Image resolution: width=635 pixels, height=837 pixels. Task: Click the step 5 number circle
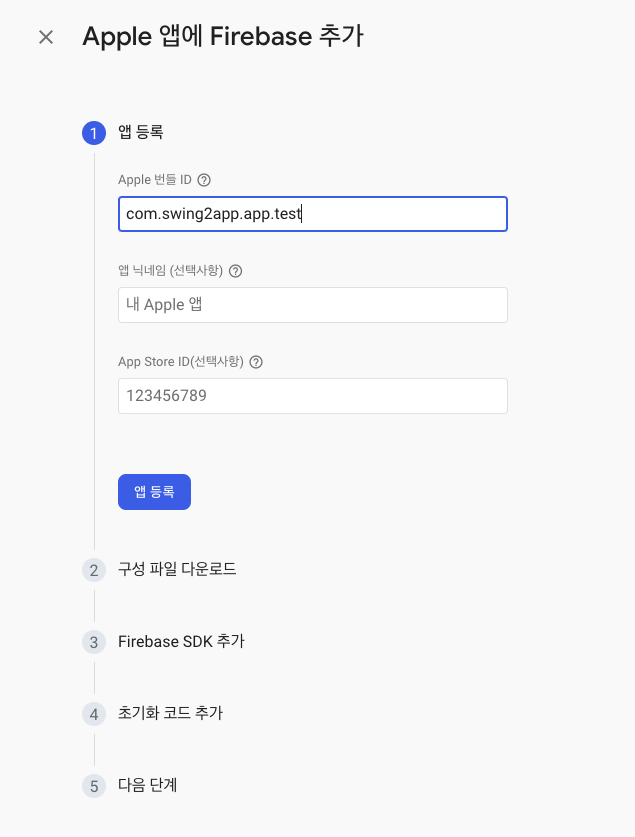tap(94, 786)
